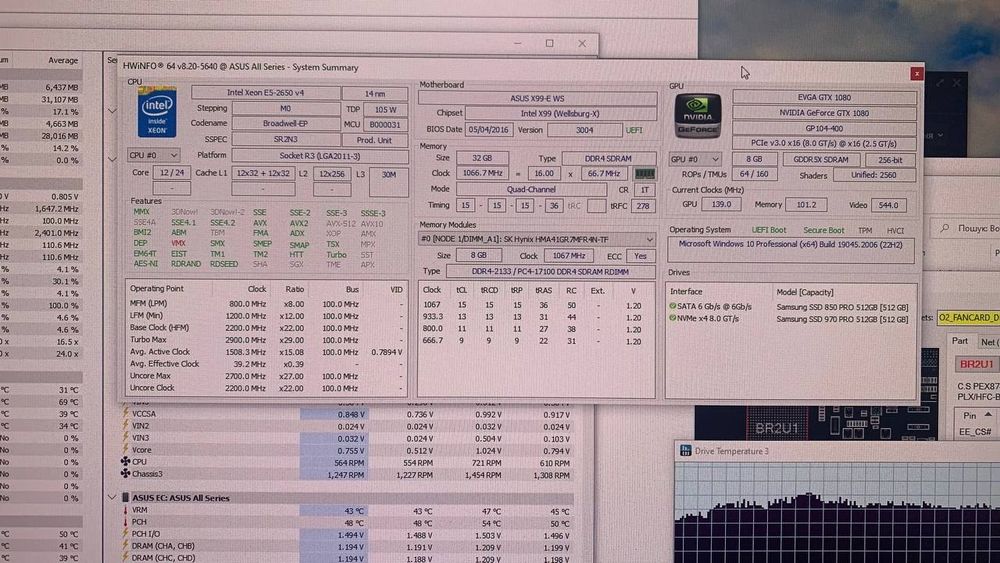Click the ASUS X99-E WS motherboard field
The image size is (1000, 563).
(x=537, y=98)
